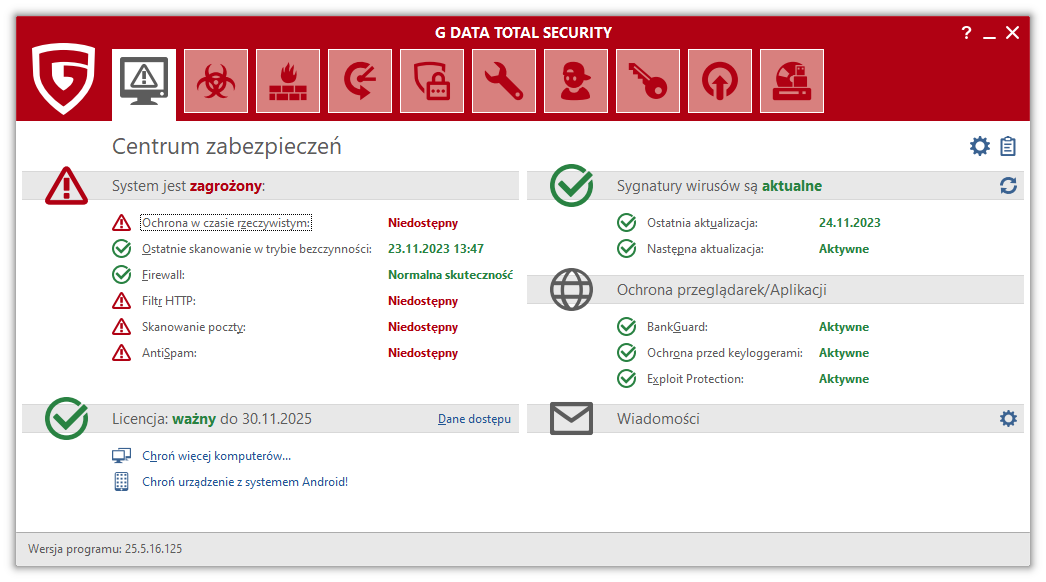This screenshot has height=582, width=1046.
Task: Click the 24.11.2023 update date
Action: coord(850,223)
